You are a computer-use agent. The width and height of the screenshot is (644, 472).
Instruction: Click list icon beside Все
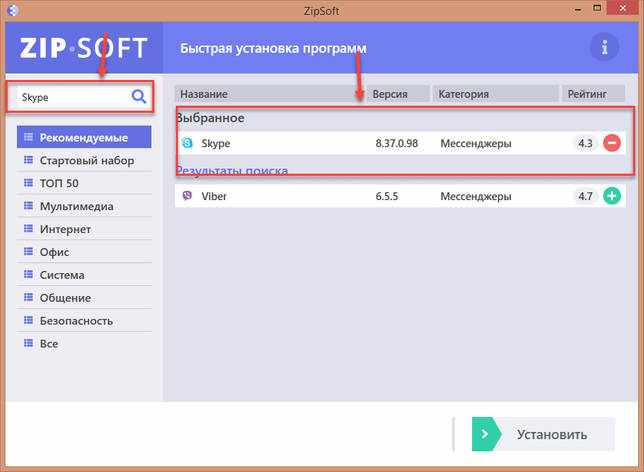(x=28, y=343)
